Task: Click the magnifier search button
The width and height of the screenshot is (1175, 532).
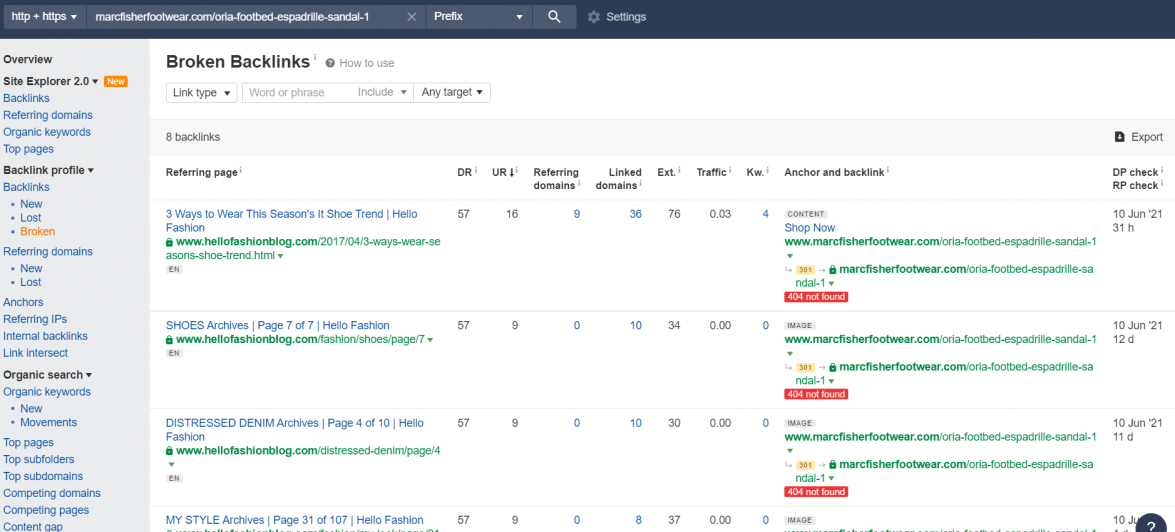Action: [555, 16]
